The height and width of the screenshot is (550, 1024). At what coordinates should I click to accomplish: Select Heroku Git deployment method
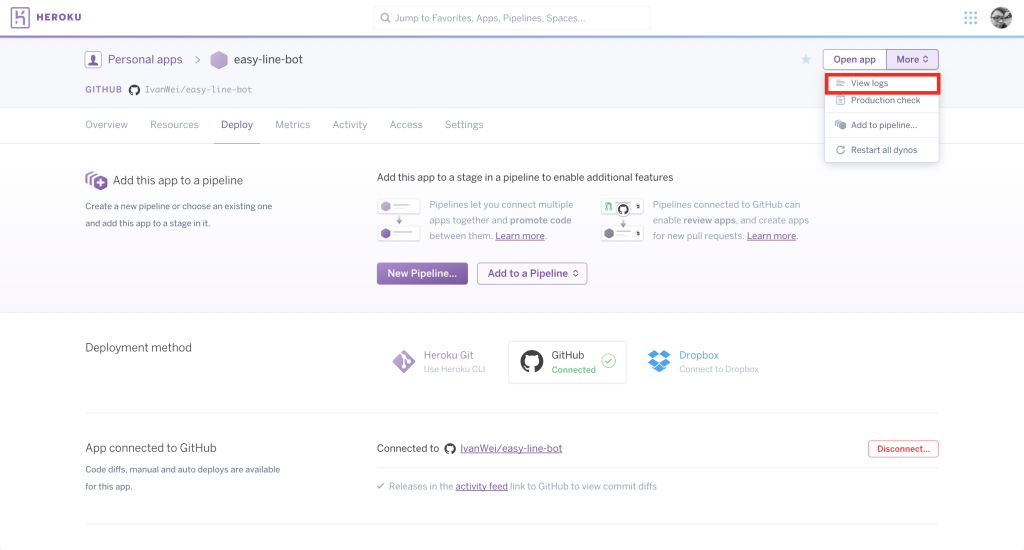pyautogui.click(x=440, y=361)
